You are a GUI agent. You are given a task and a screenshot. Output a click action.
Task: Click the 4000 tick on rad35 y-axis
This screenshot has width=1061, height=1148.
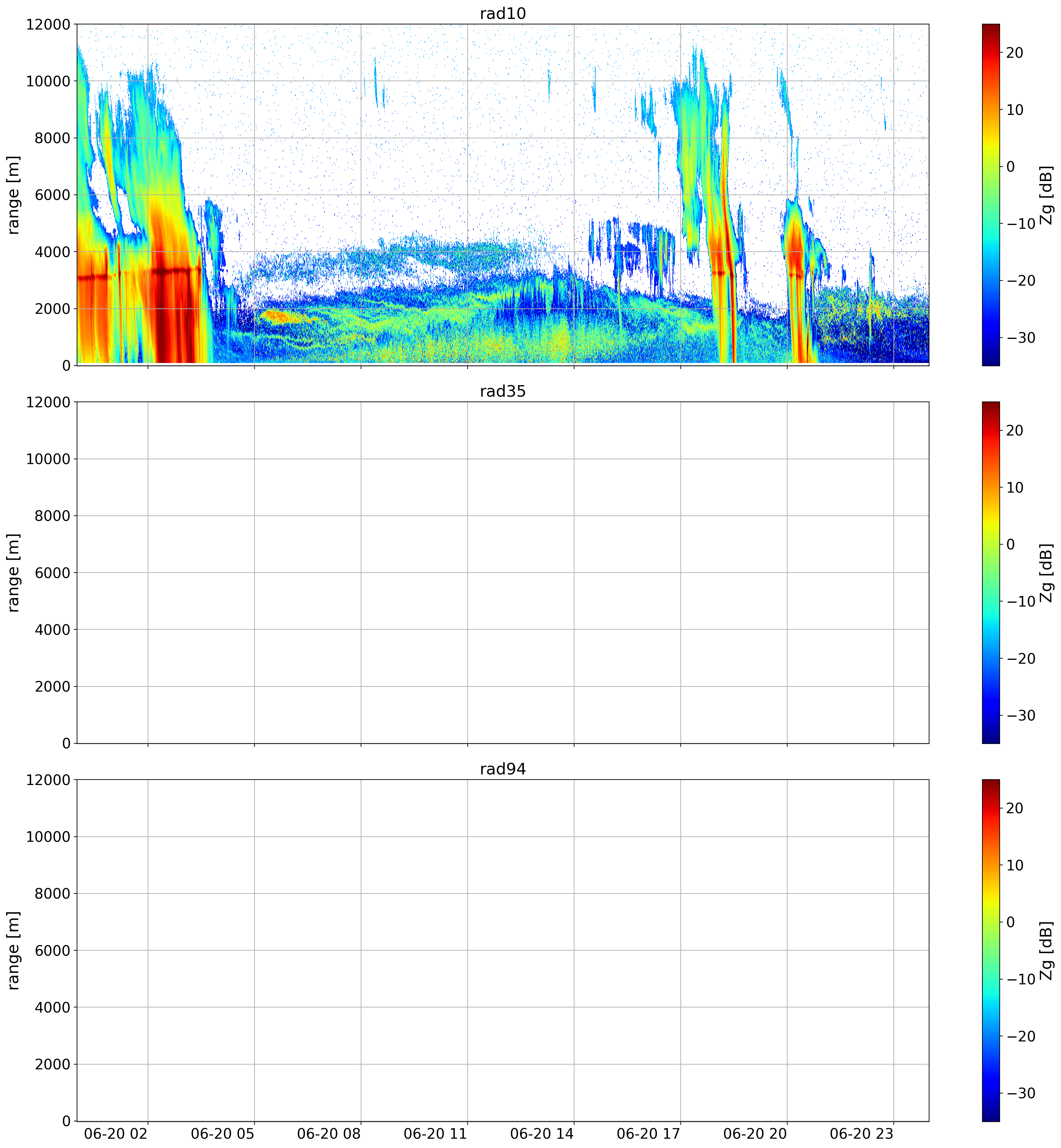52,630
